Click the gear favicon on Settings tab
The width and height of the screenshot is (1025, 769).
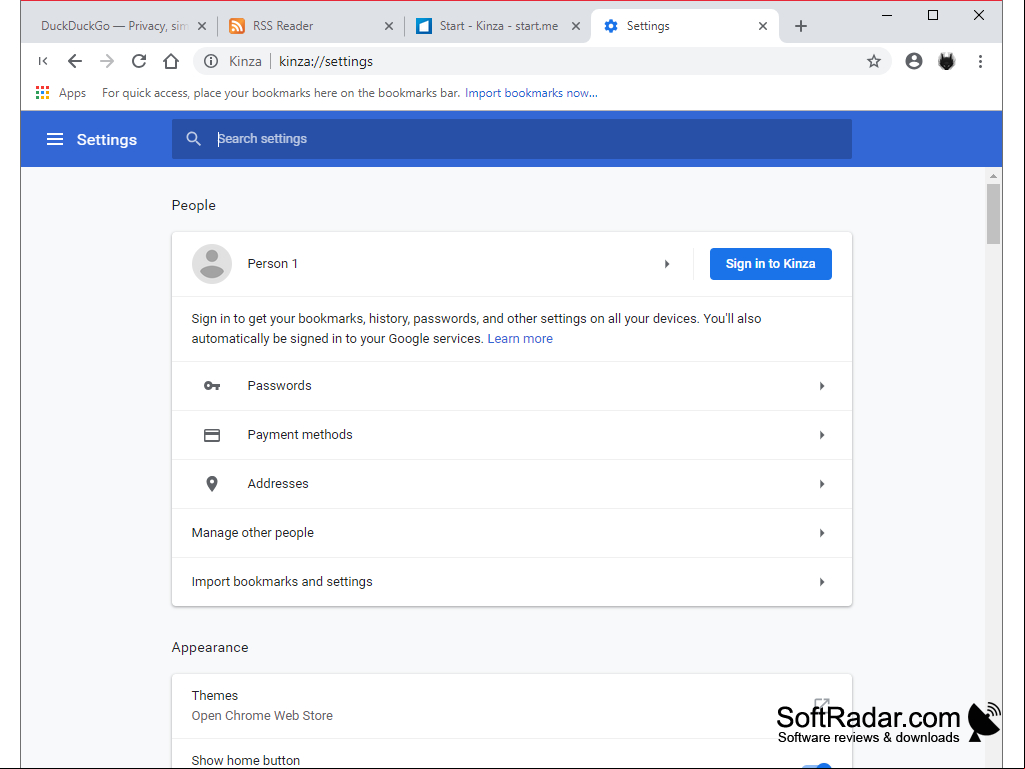pyautogui.click(x=611, y=26)
